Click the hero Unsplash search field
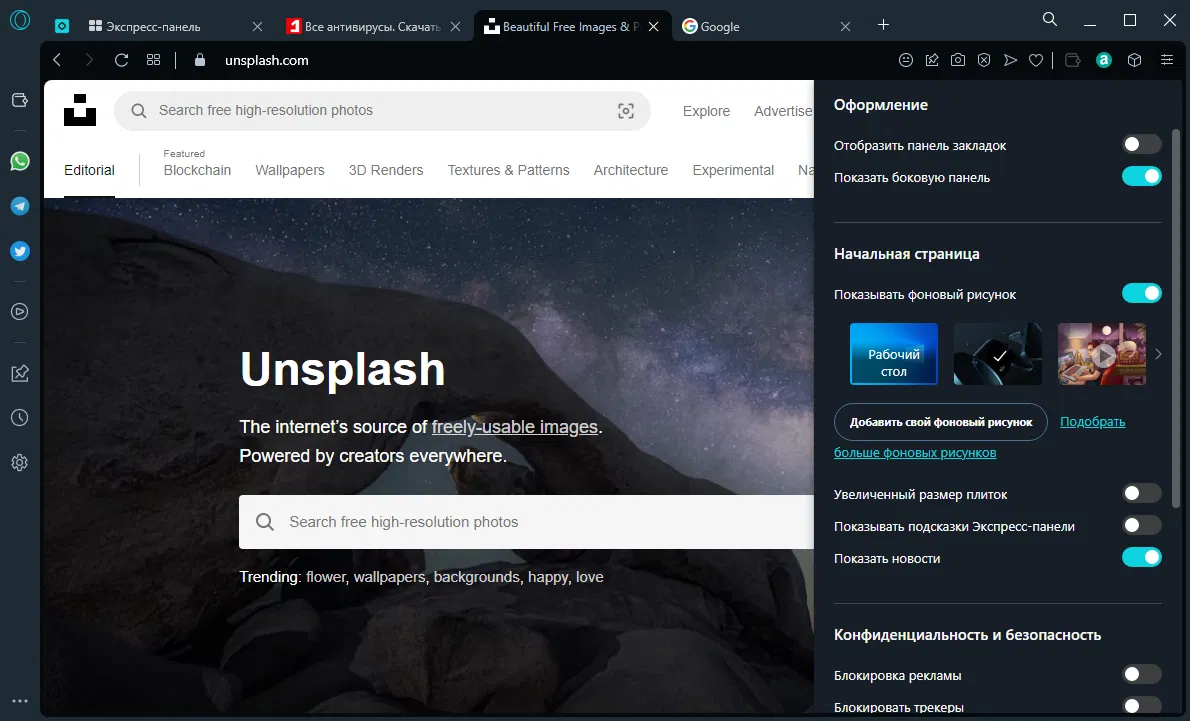The height and width of the screenshot is (721, 1190). 527,522
